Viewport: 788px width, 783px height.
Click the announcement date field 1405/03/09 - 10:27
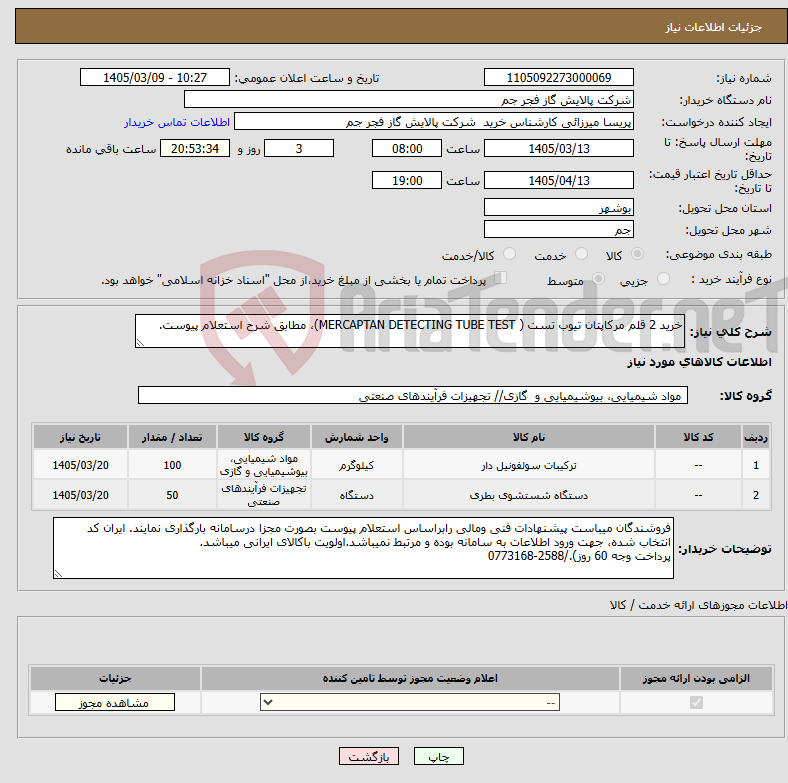(155, 77)
